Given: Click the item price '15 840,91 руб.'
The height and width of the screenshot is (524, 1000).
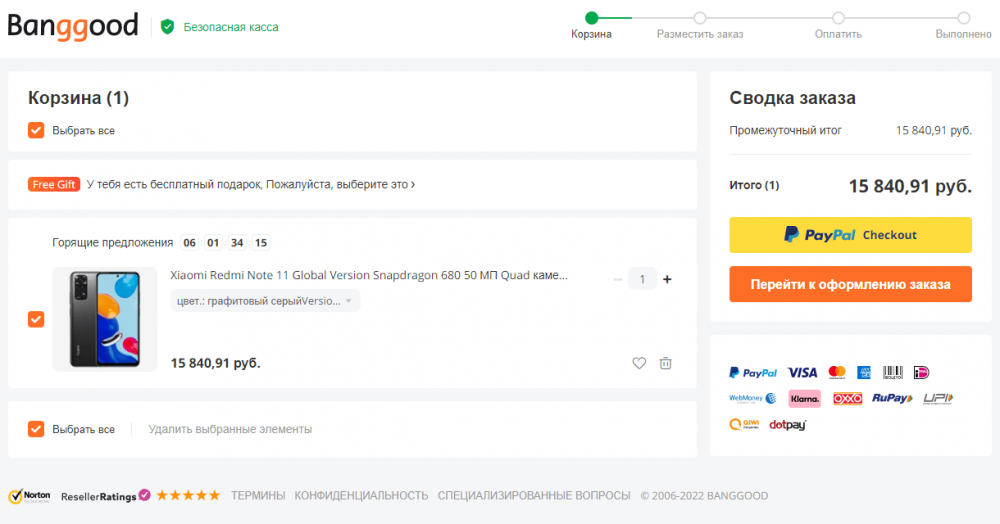Looking at the screenshot, I should tap(216, 363).
